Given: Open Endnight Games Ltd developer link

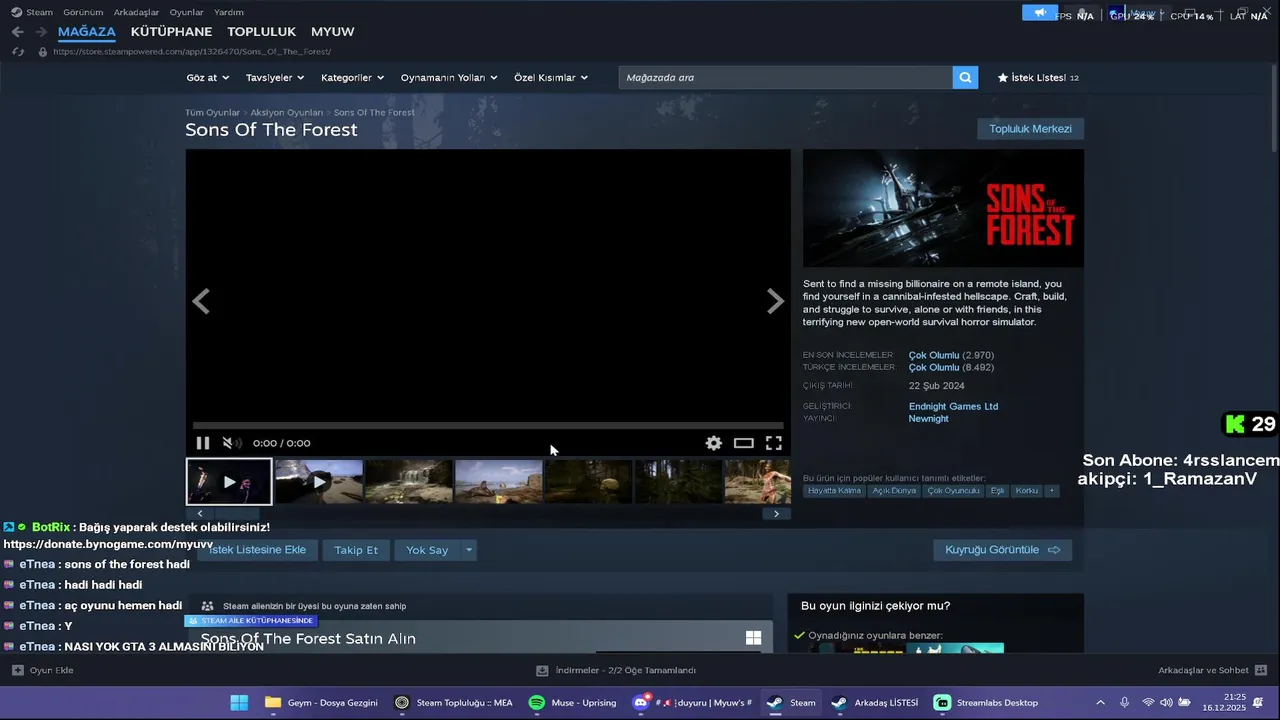Looking at the screenshot, I should tap(953, 406).
